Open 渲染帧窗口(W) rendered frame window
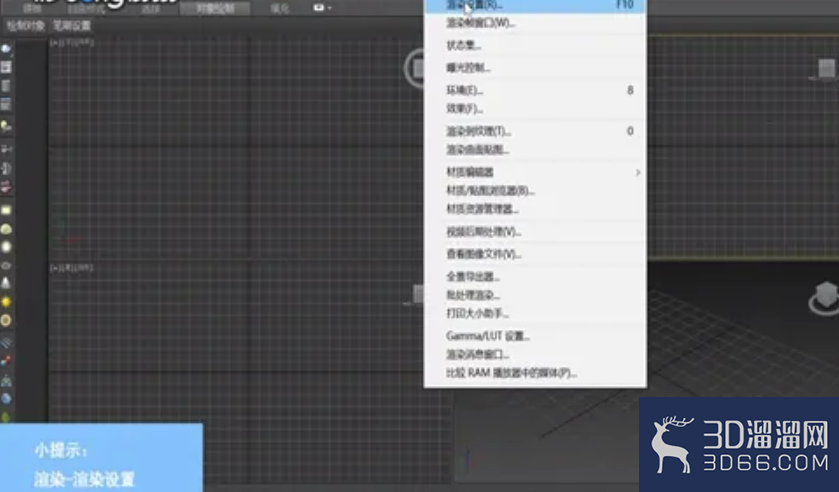This screenshot has width=839, height=492. 535,23
